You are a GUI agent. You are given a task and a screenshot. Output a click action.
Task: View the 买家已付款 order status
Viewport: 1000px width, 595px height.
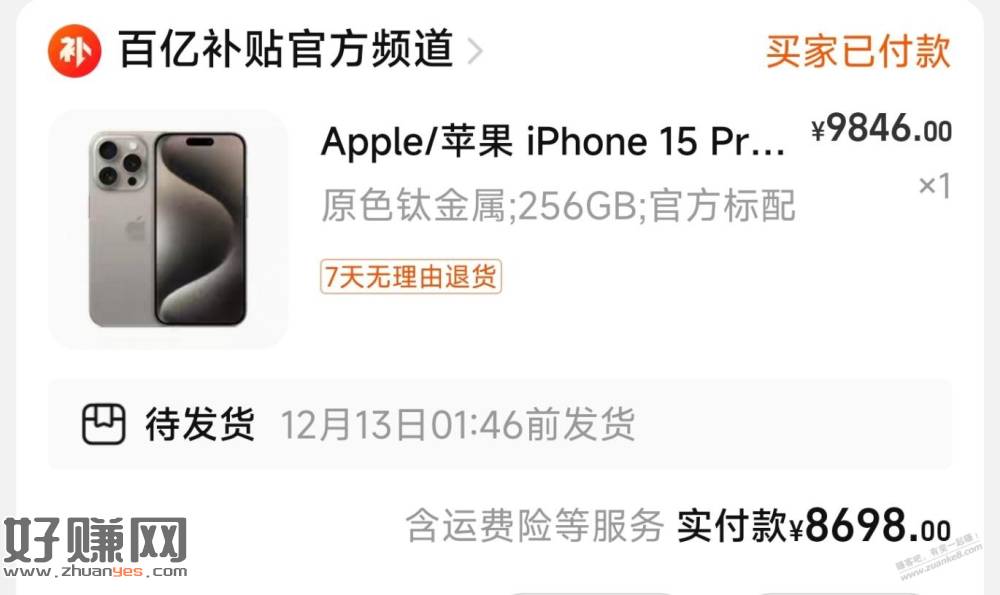point(858,51)
